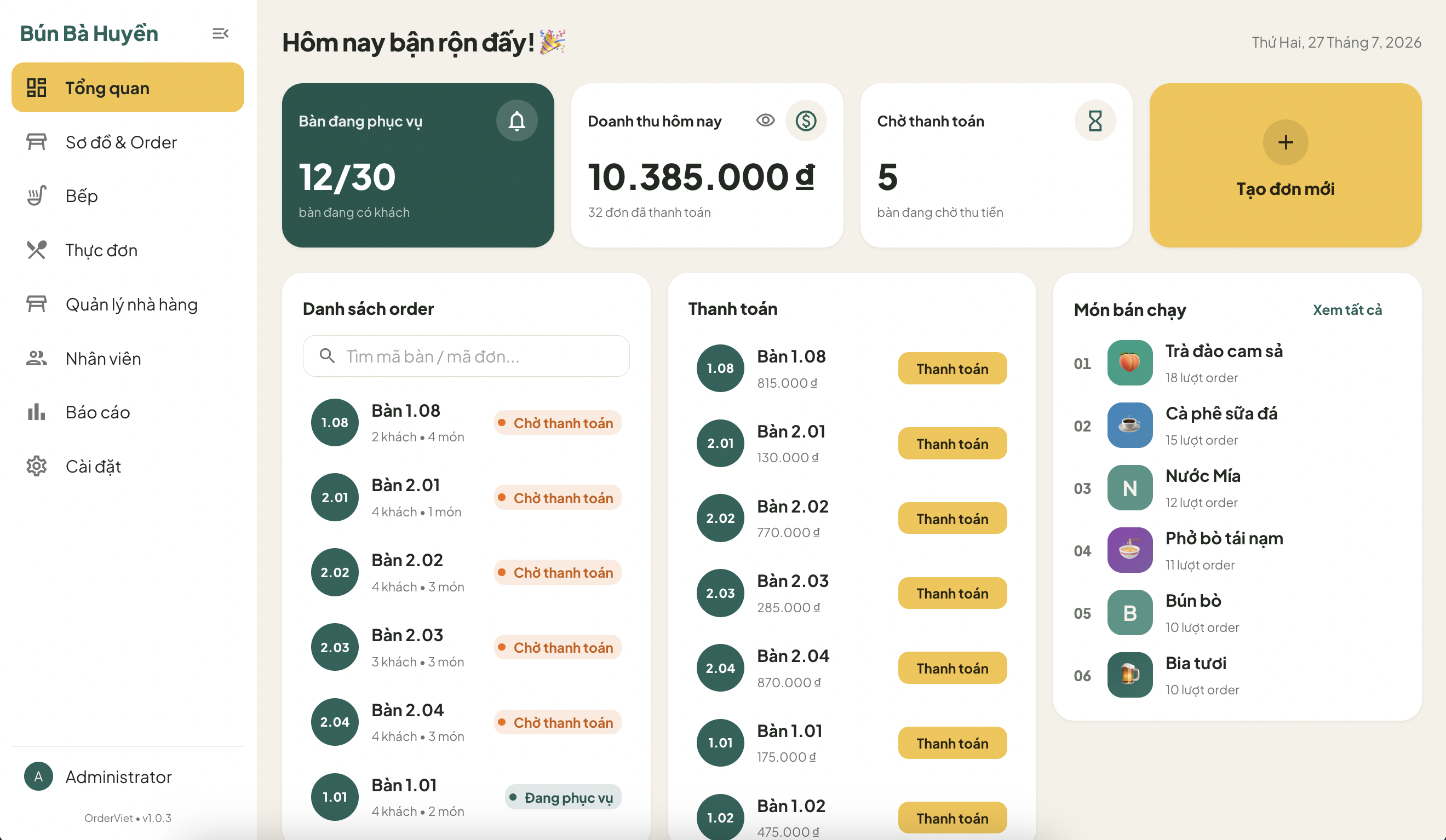Click the Nước Mía N icon
1446x840 pixels.
(x=1130, y=488)
